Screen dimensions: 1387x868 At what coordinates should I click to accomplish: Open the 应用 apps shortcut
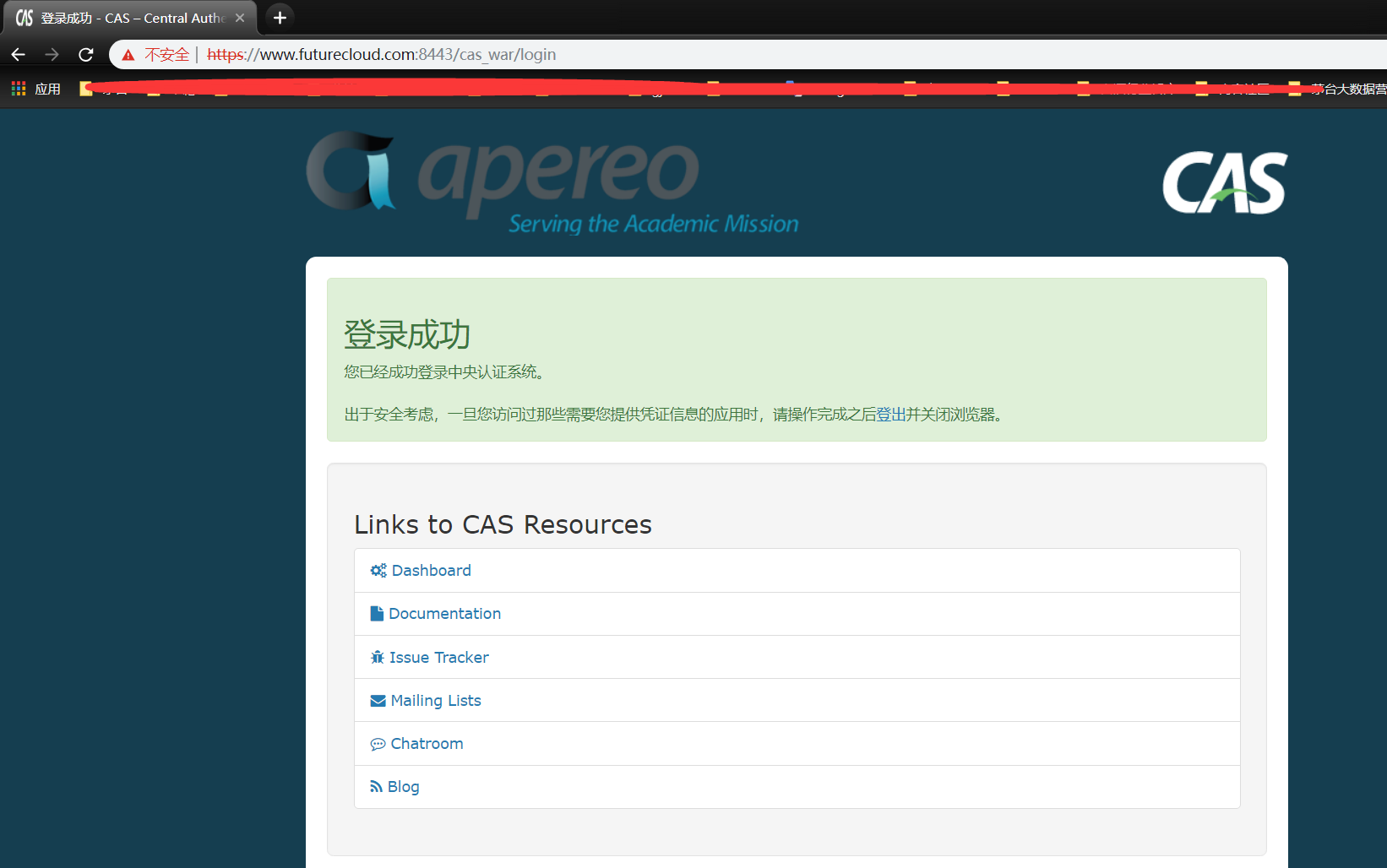tap(36, 89)
